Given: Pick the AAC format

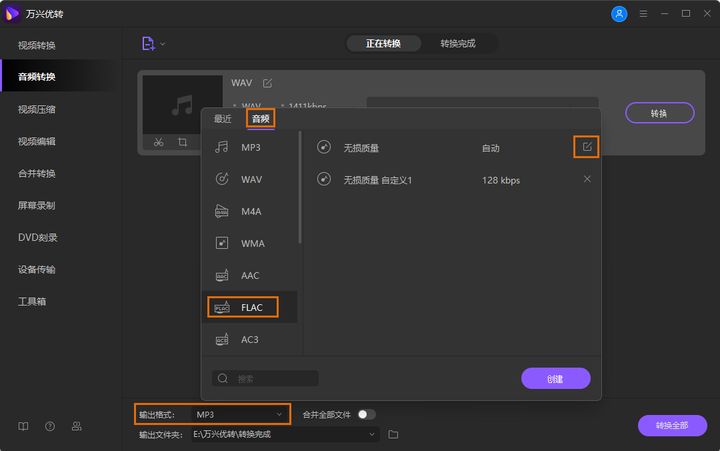Looking at the screenshot, I should [x=250, y=276].
